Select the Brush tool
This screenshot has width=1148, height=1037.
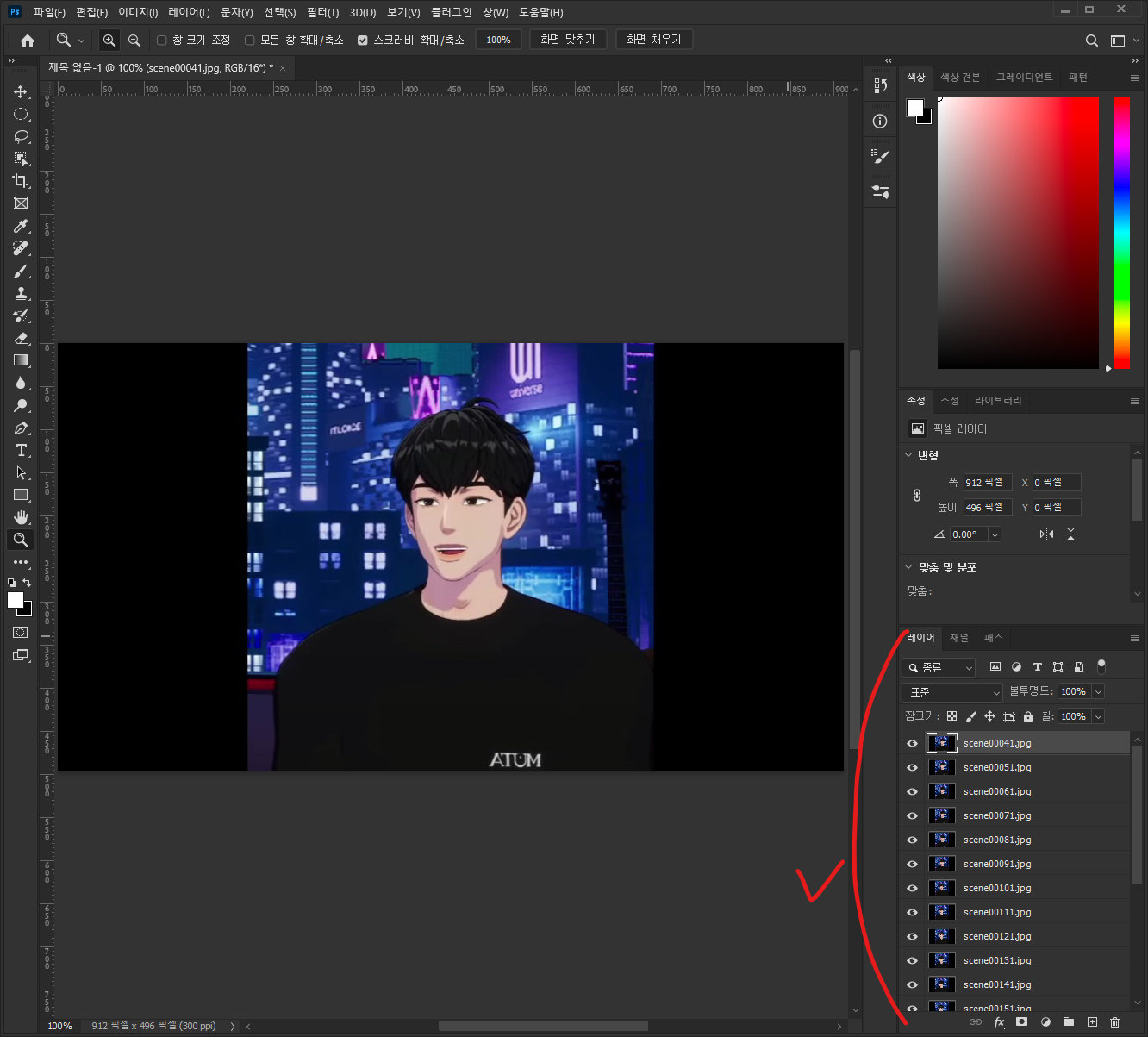(21, 271)
